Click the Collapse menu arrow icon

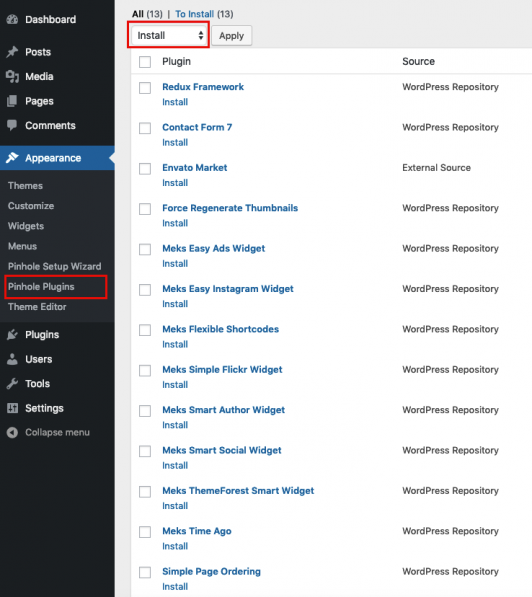tap(12, 433)
